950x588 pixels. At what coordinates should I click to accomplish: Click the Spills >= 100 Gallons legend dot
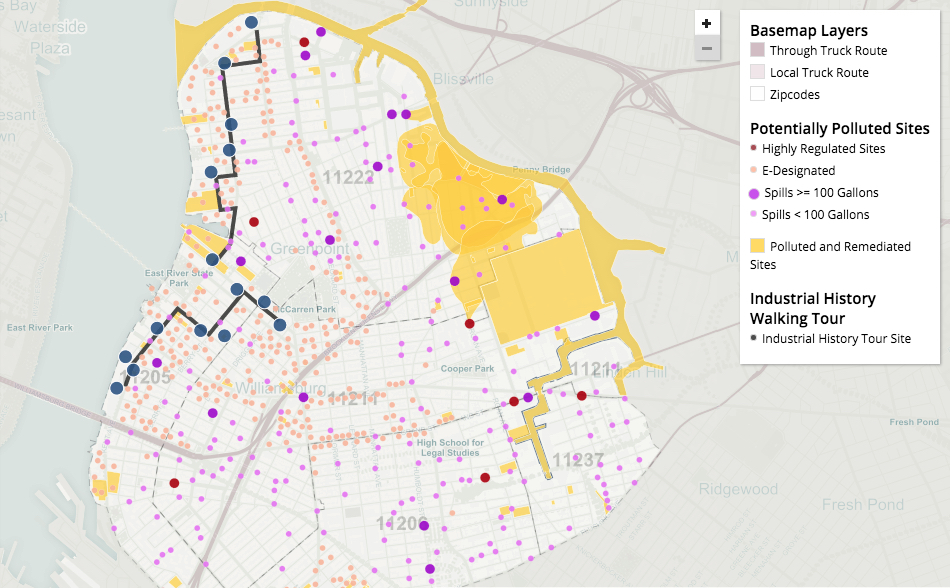click(754, 193)
